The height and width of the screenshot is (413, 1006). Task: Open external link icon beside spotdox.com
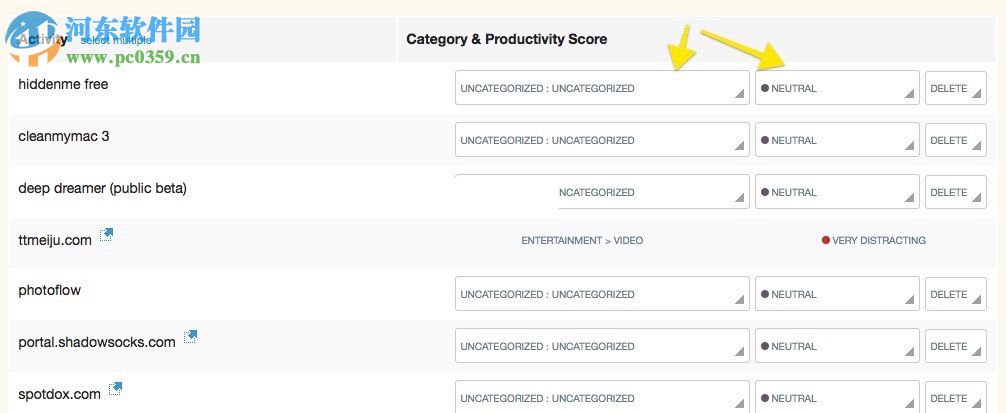pos(115,388)
